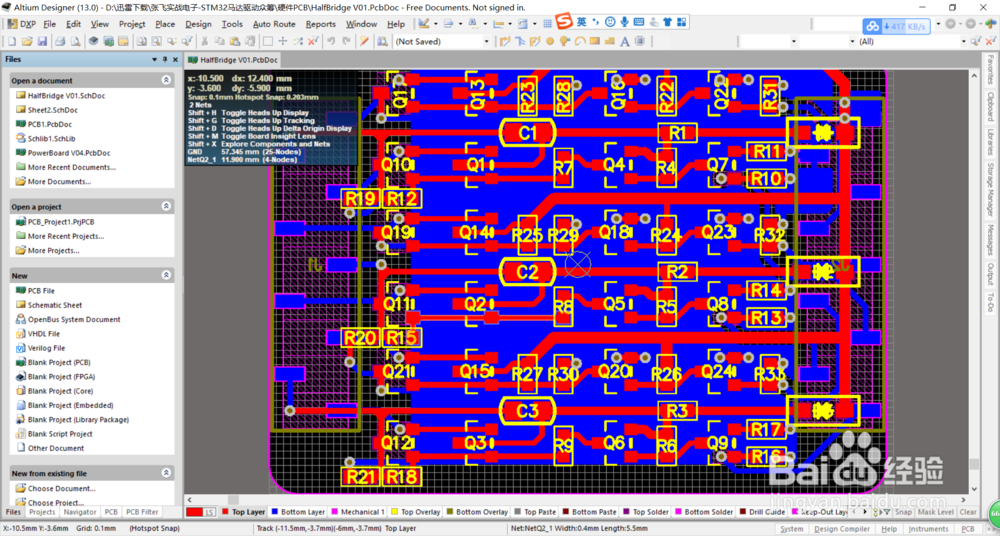The image size is (1000, 536).
Task: Open the (Not Saved) view configuration dropdown
Action: [x=487, y=41]
